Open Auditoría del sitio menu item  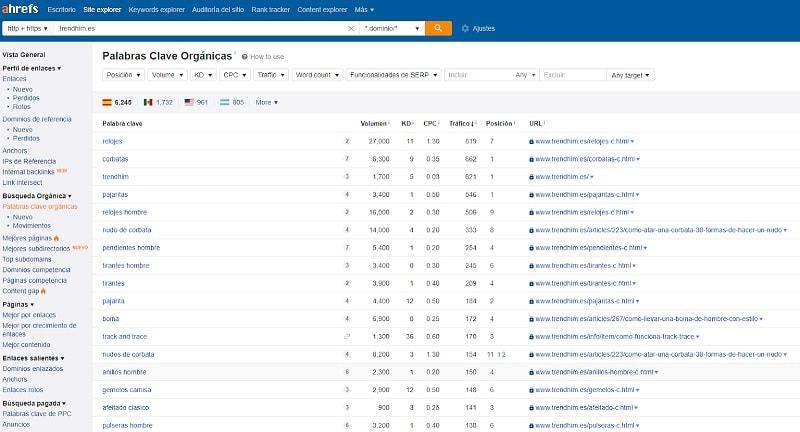pyautogui.click(x=218, y=10)
